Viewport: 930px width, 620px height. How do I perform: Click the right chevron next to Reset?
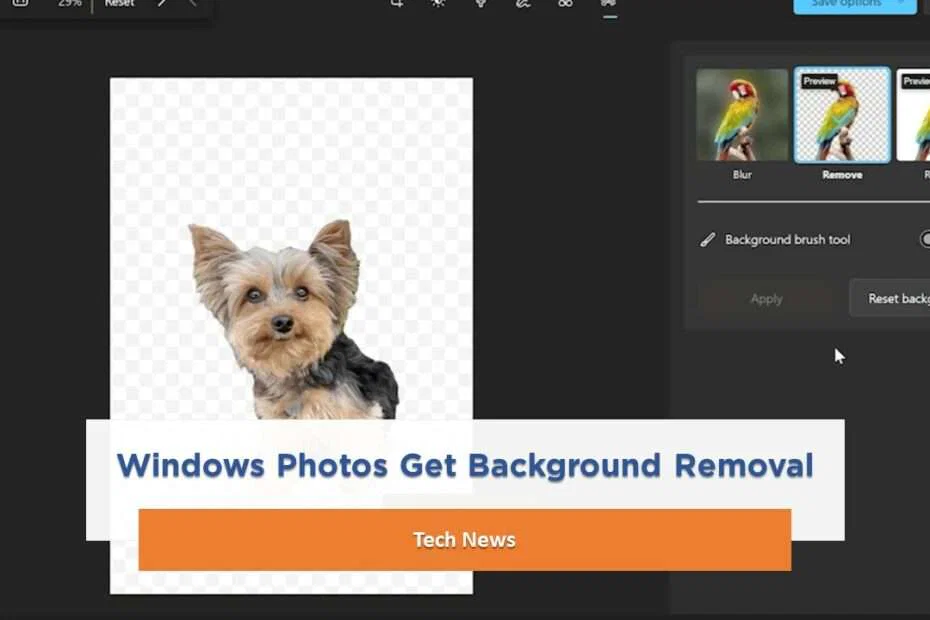(162, 4)
